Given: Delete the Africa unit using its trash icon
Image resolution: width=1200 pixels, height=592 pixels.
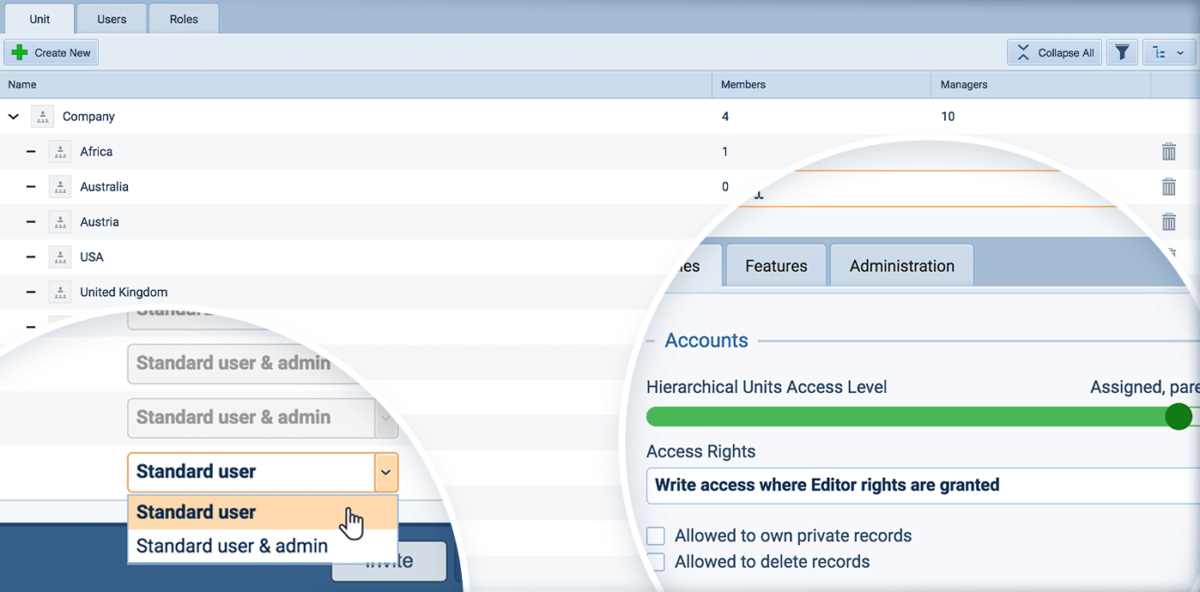Looking at the screenshot, I should [1170, 151].
